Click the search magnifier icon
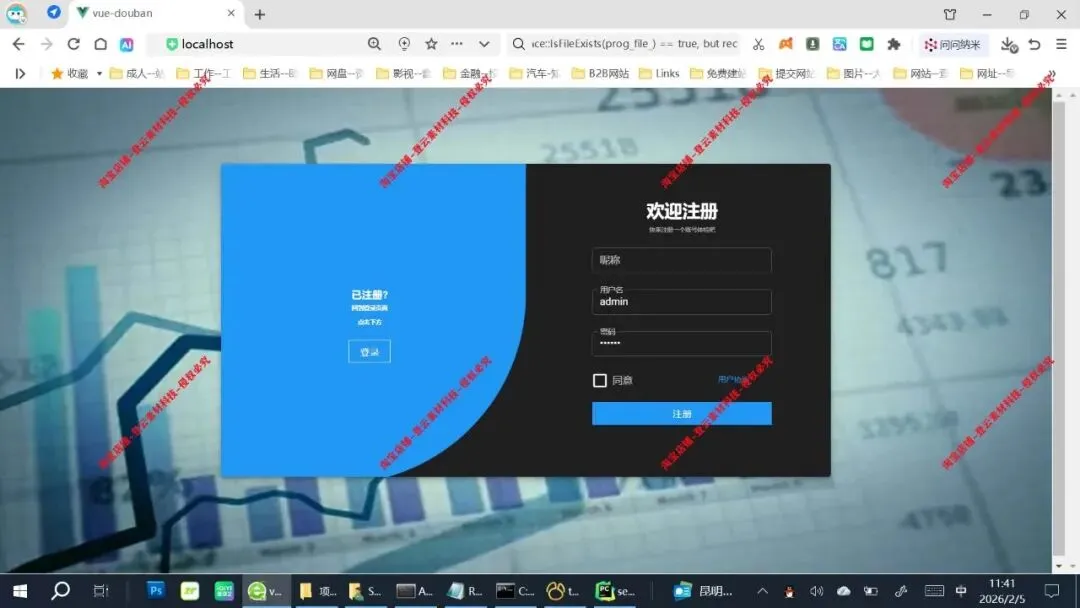Screen dimensions: 1080x608 [519, 44]
